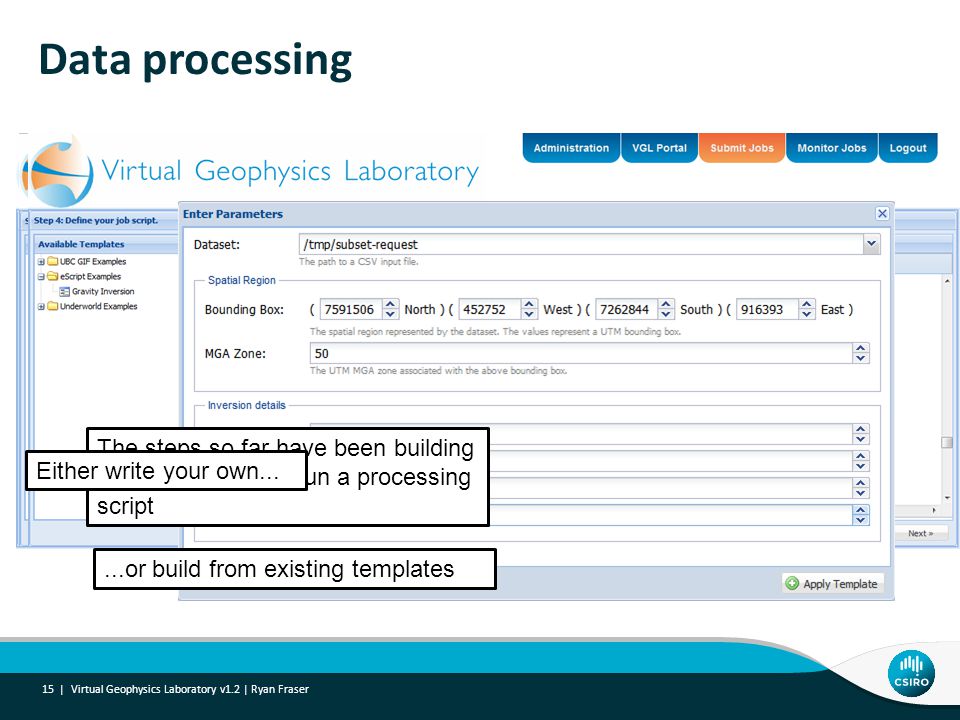Click the West bounding box value field
The height and width of the screenshot is (720, 960).
coord(490,309)
